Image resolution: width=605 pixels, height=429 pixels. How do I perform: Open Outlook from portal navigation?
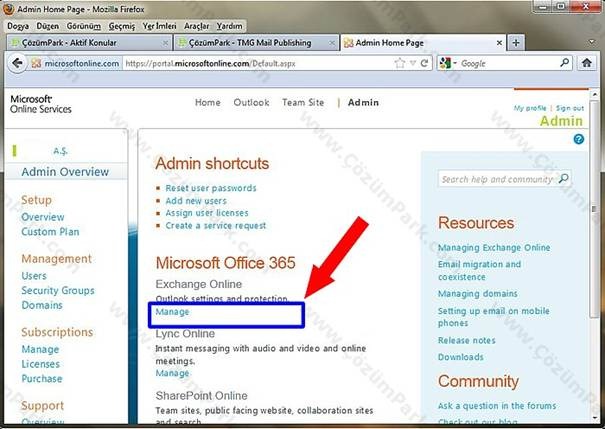[251, 103]
